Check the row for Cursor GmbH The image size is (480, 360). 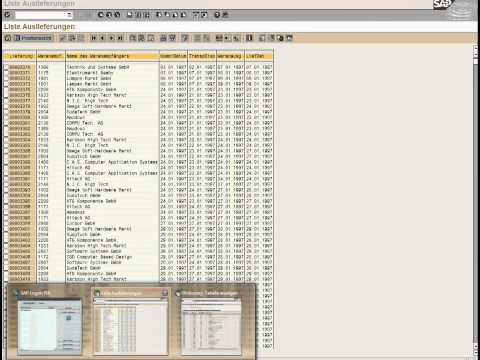click(6, 223)
